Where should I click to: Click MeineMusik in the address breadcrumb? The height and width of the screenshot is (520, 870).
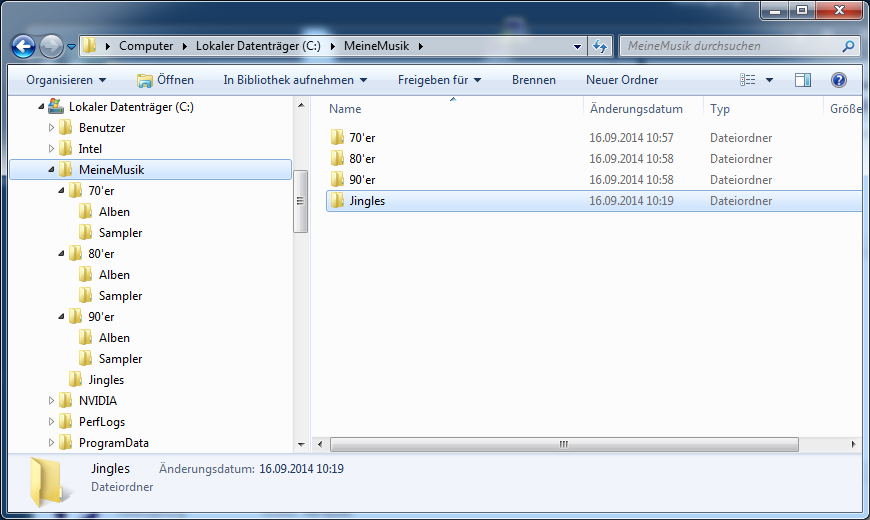click(x=376, y=46)
